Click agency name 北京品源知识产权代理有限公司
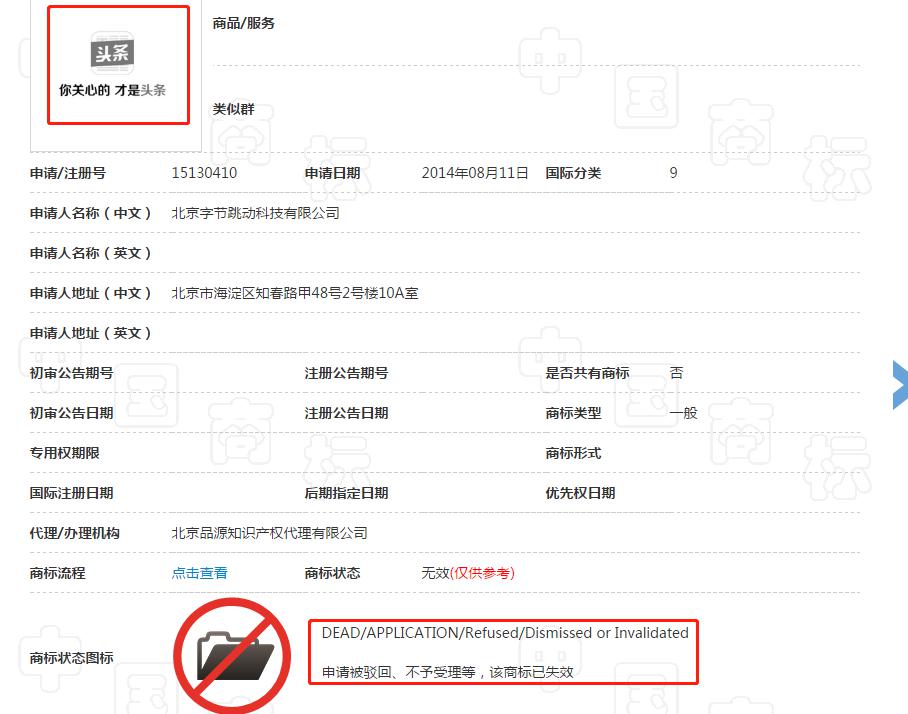The height and width of the screenshot is (714, 908). [270, 533]
